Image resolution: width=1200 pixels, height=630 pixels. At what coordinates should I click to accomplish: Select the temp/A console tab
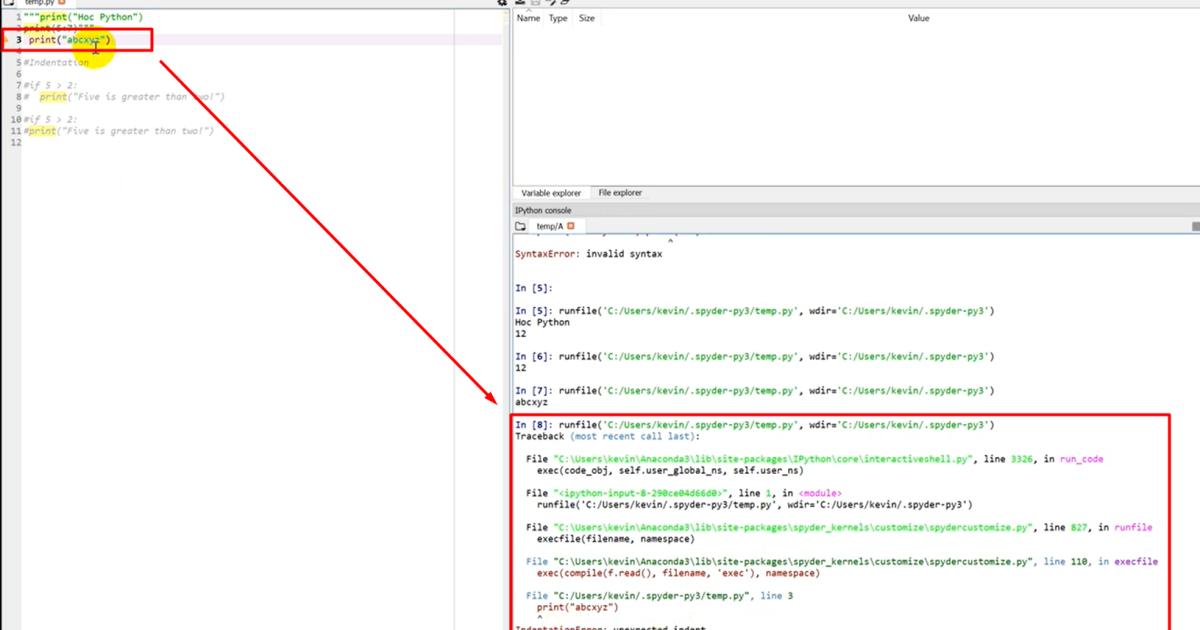click(550, 226)
